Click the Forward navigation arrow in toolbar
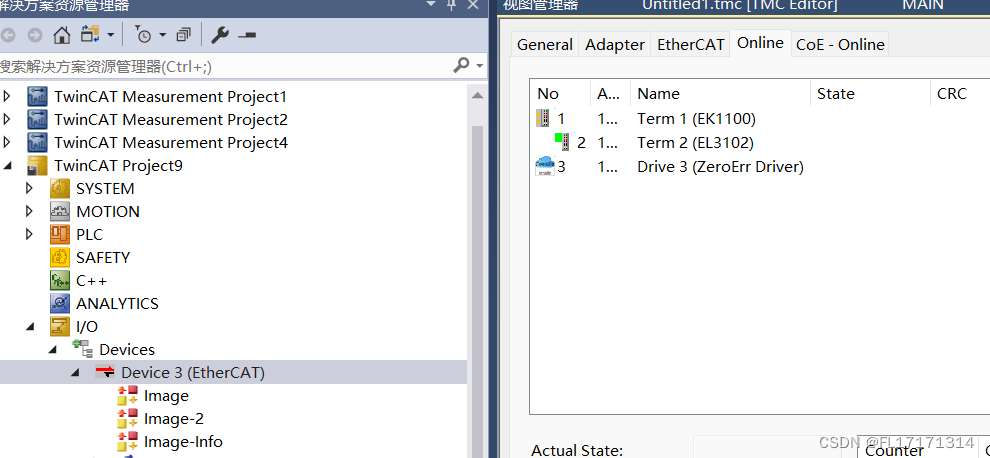The height and width of the screenshot is (458, 990). [35, 35]
